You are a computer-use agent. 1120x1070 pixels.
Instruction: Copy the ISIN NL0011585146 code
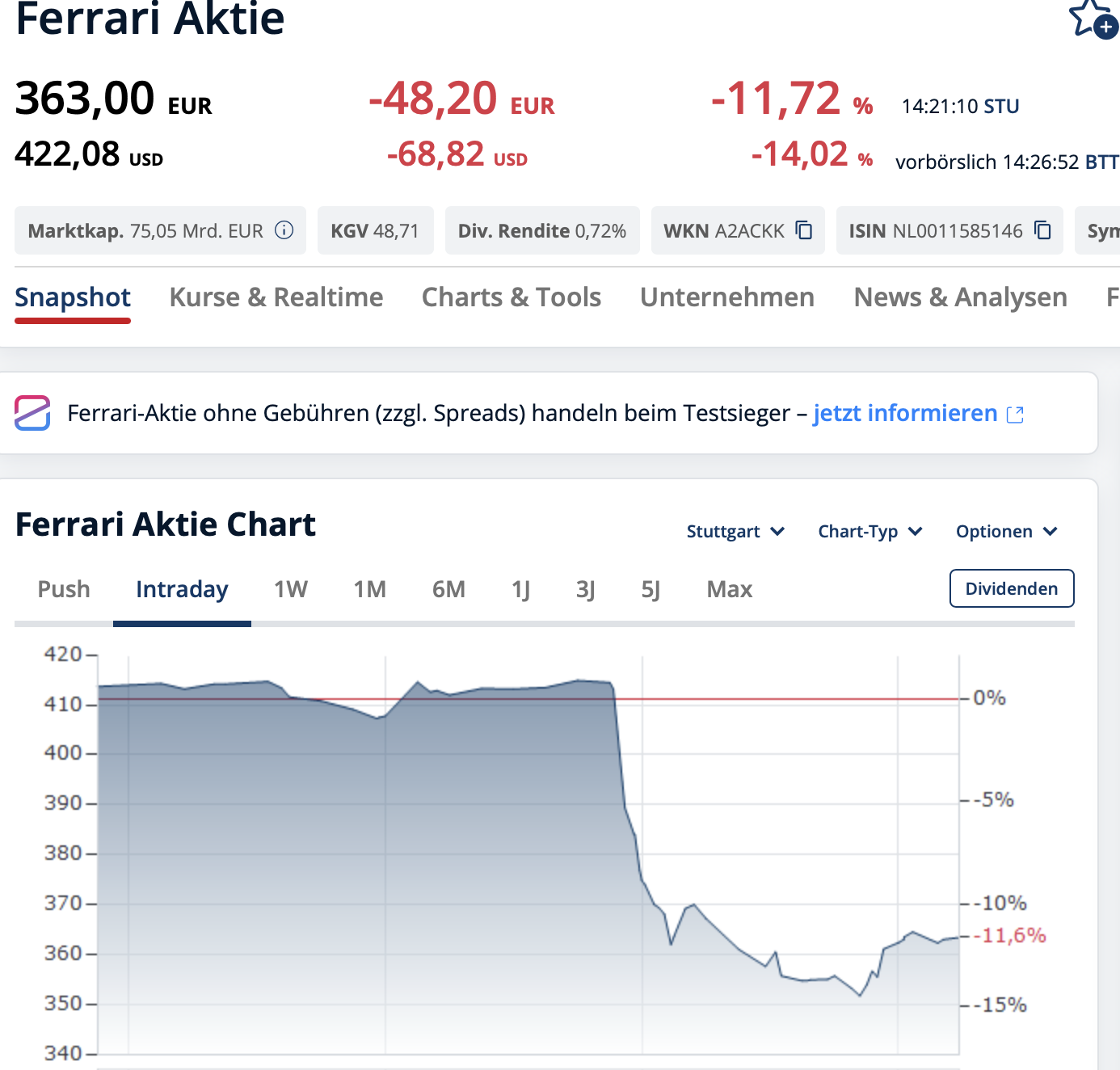pyautogui.click(x=1043, y=230)
